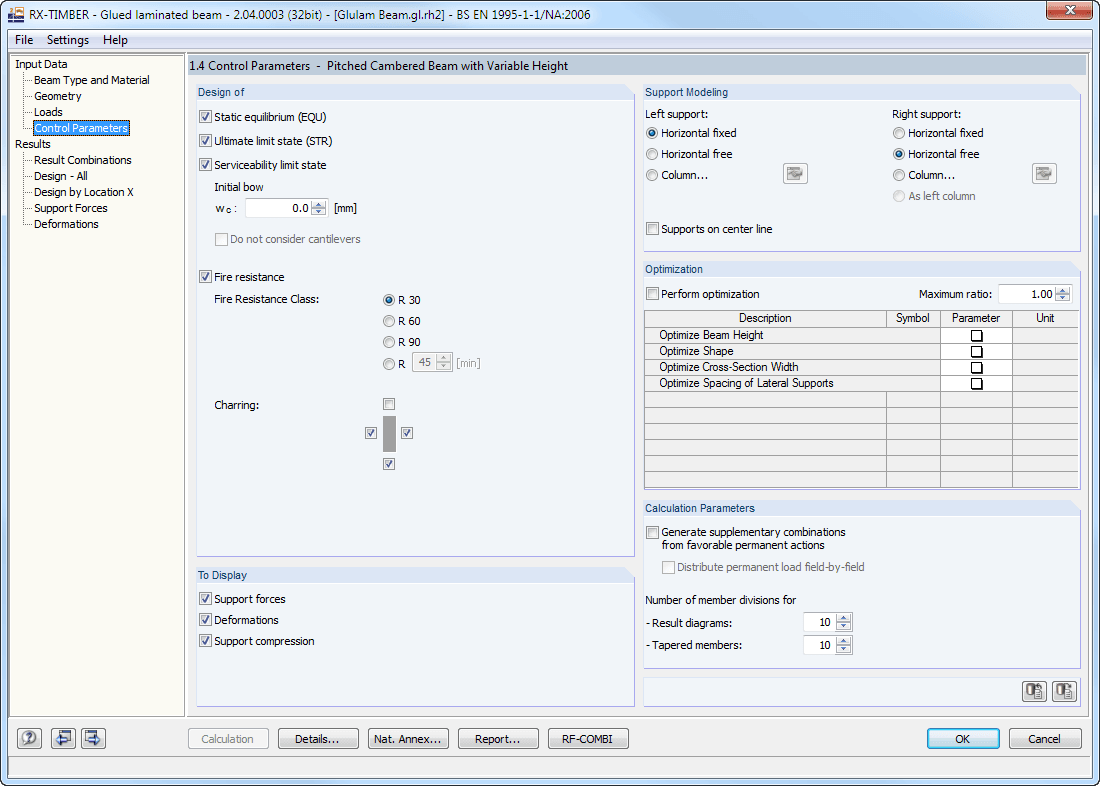
Task: Open the File menu
Action: 23,40
